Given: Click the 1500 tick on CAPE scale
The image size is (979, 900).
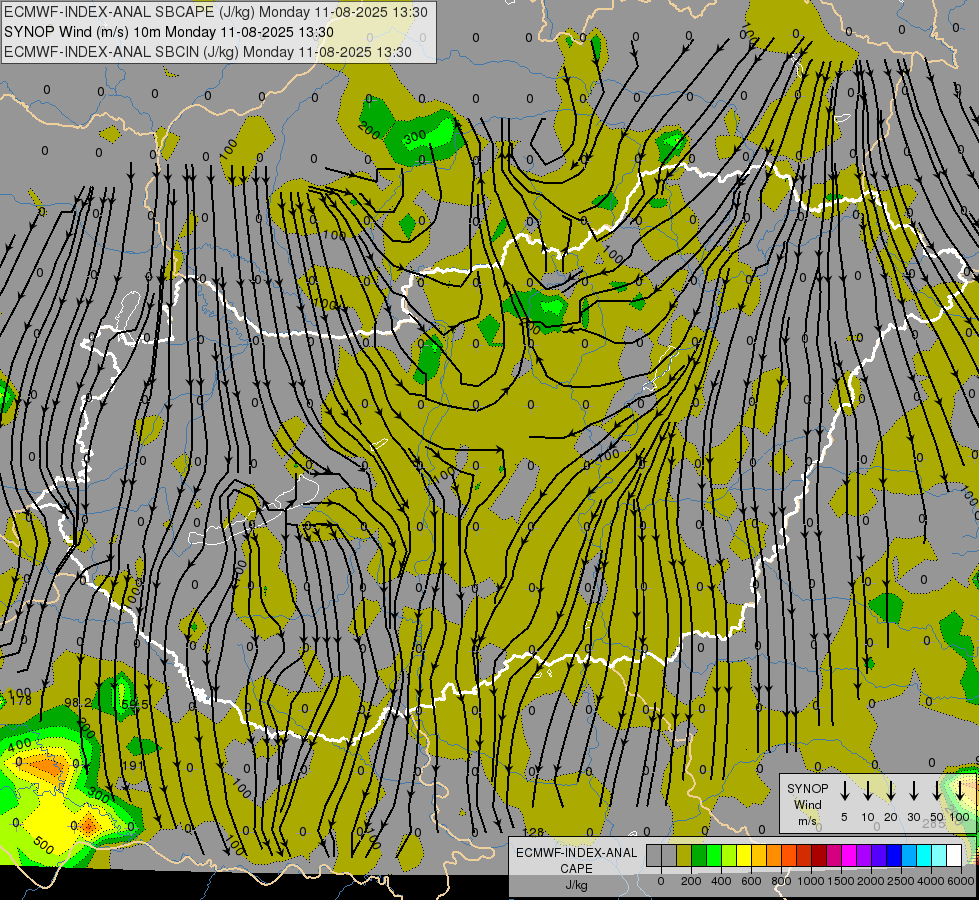Looking at the screenshot, I should coord(841,881).
